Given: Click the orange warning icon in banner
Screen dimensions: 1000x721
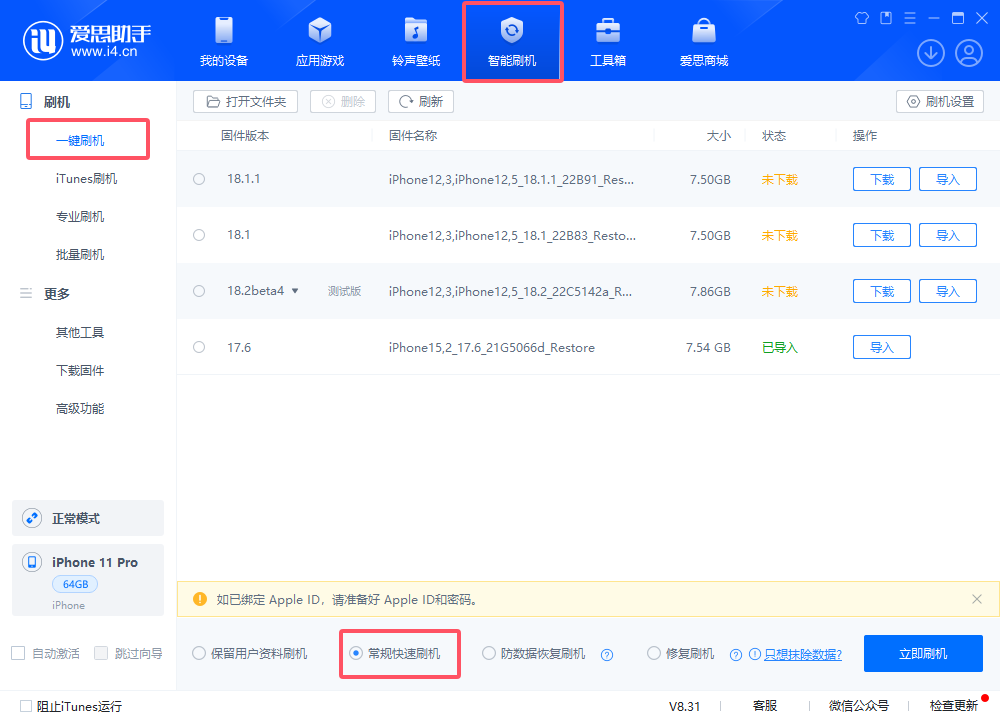Looking at the screenshot, I should [x=200, y=599].
